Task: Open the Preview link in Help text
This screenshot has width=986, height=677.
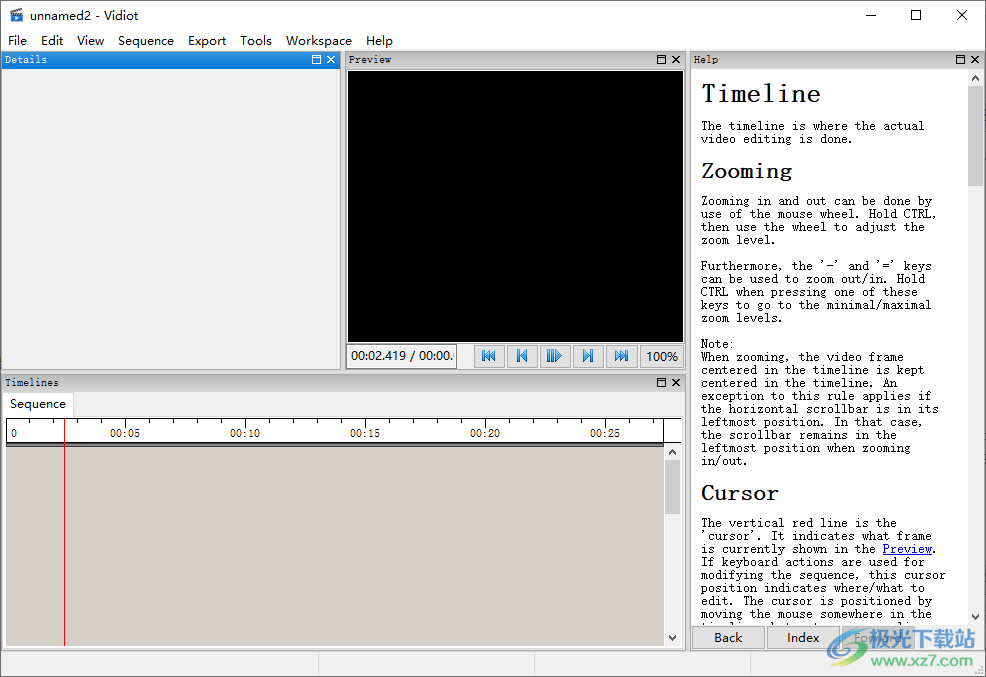Action: [907, 549]
